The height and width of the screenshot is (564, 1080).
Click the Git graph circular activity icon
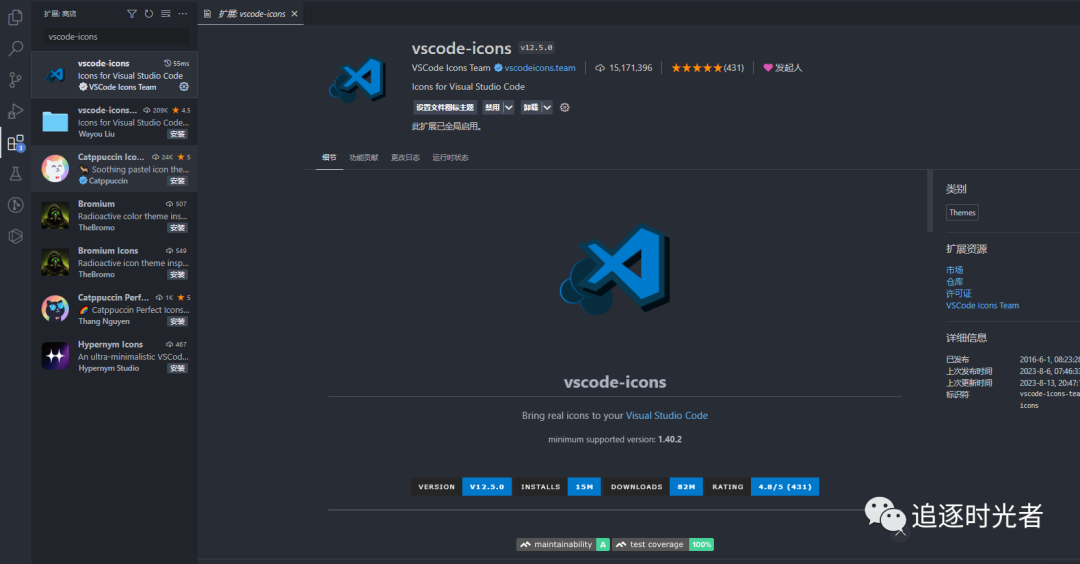coord(15,205)
